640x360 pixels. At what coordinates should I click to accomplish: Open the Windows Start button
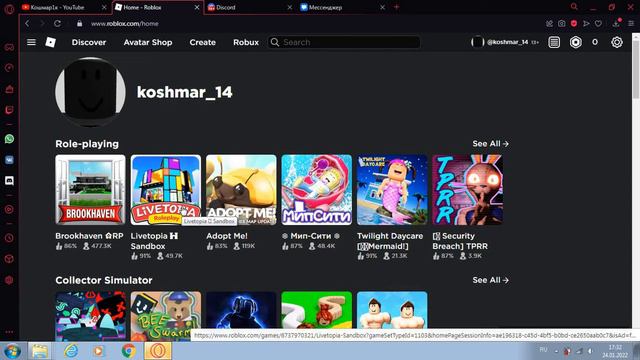pyautogui.click(x=12, y=351)
